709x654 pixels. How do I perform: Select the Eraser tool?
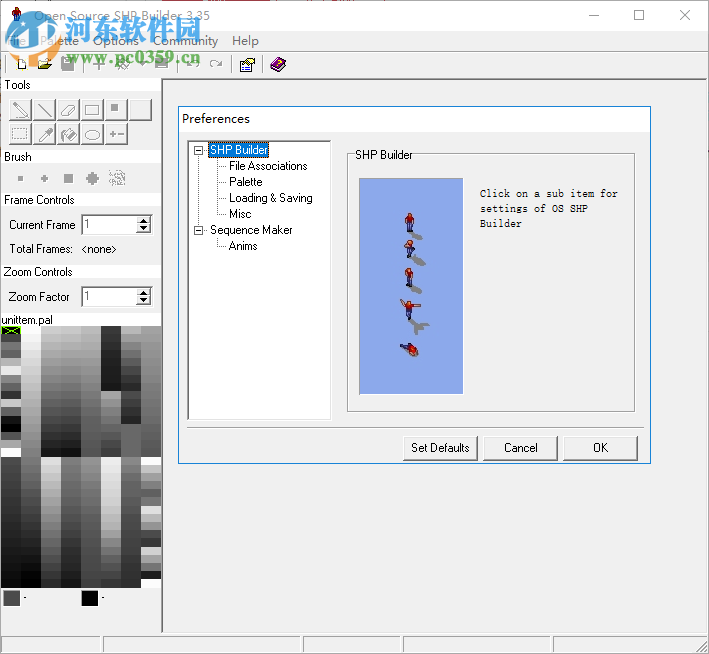[x=68, y=110]
